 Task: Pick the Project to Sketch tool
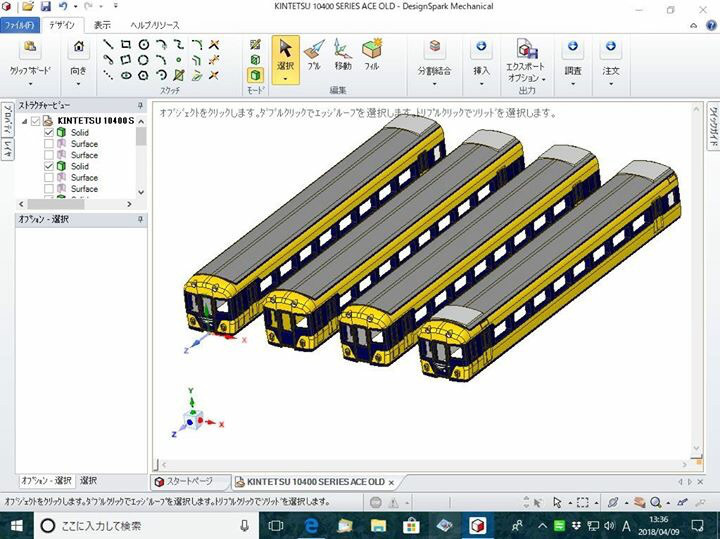(x=197, y=75)
